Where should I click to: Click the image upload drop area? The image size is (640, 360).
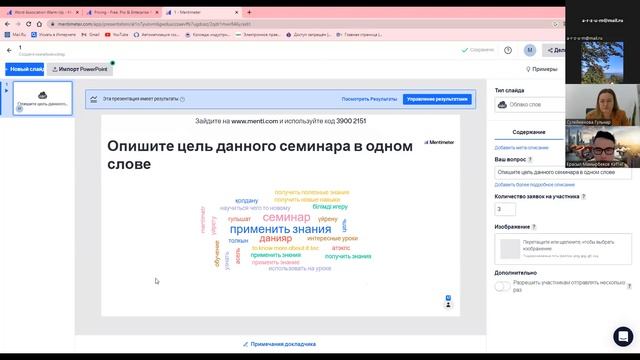click(563, 249)
